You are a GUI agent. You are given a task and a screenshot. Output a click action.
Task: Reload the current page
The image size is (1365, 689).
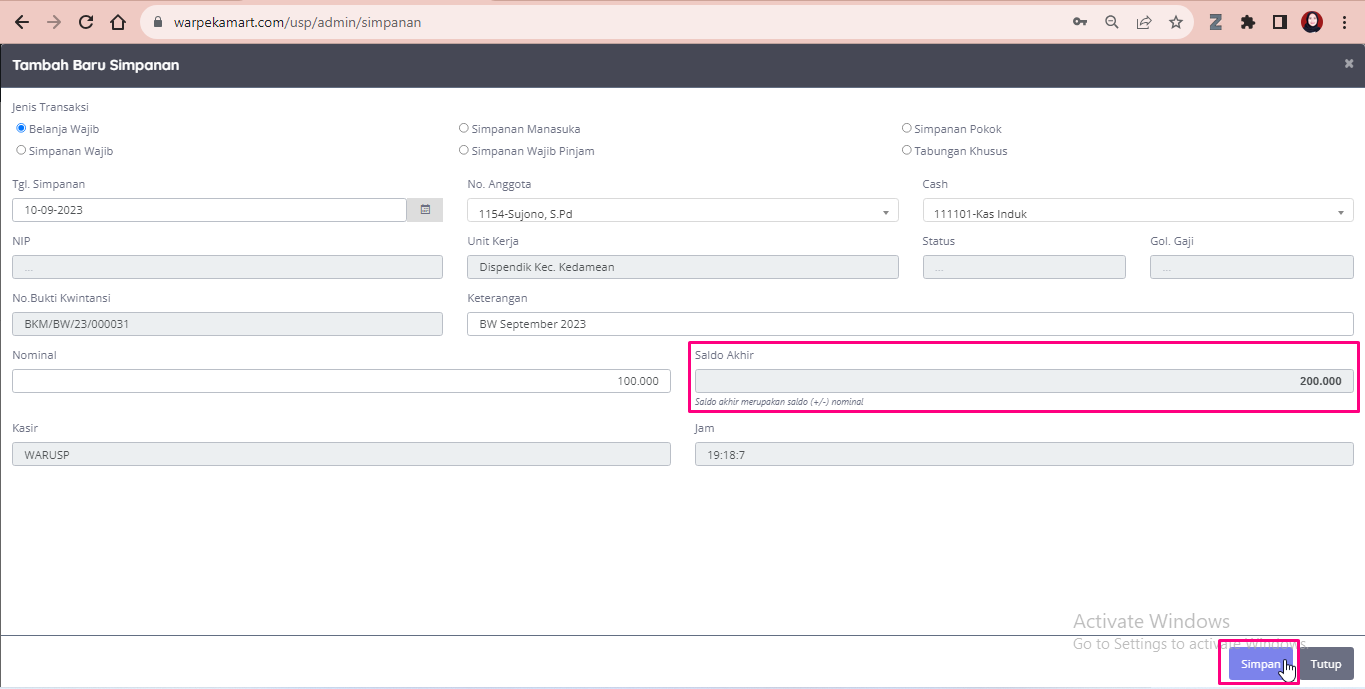click(86, 22)
